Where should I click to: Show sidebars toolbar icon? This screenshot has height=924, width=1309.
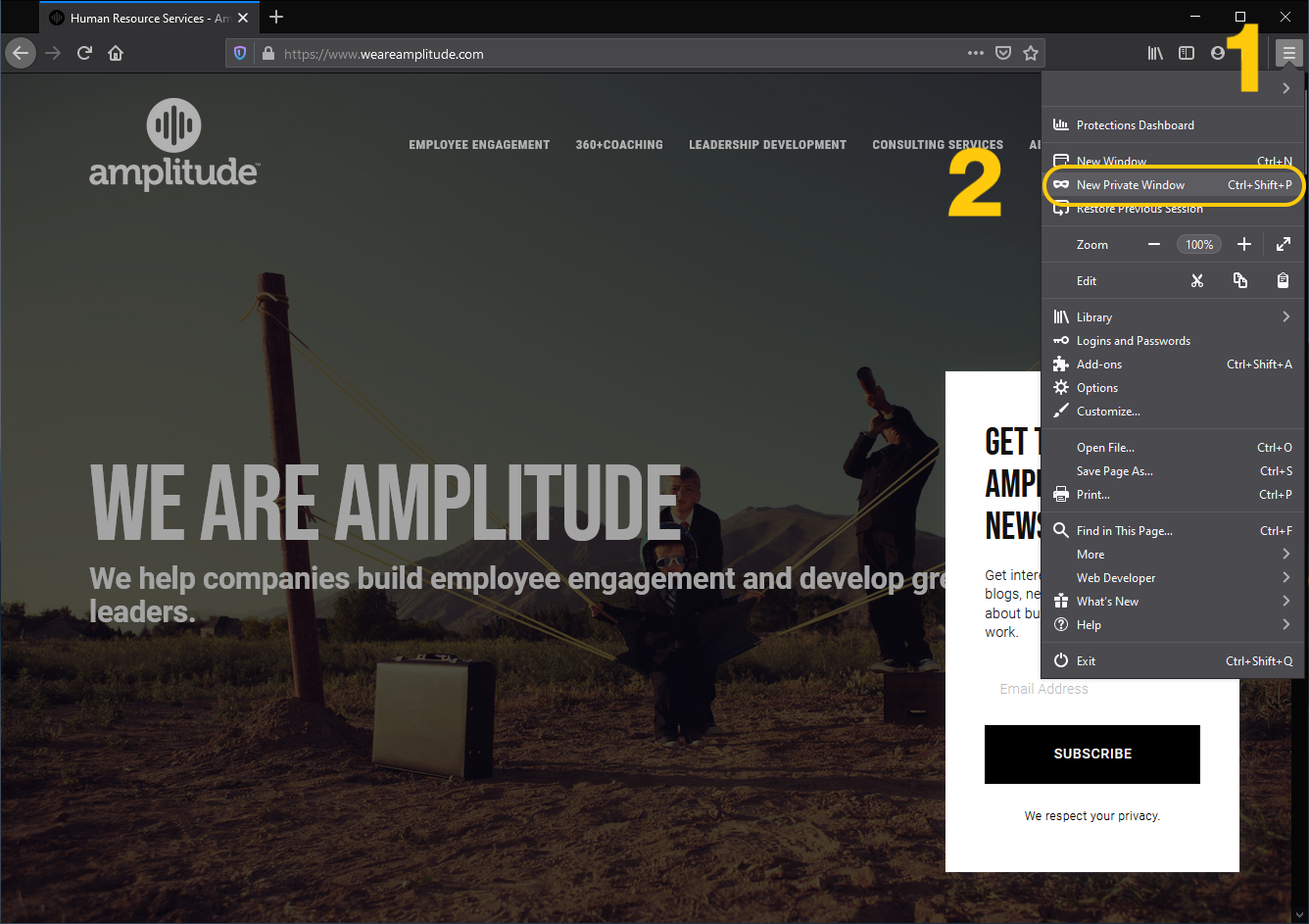[1187, 53]
